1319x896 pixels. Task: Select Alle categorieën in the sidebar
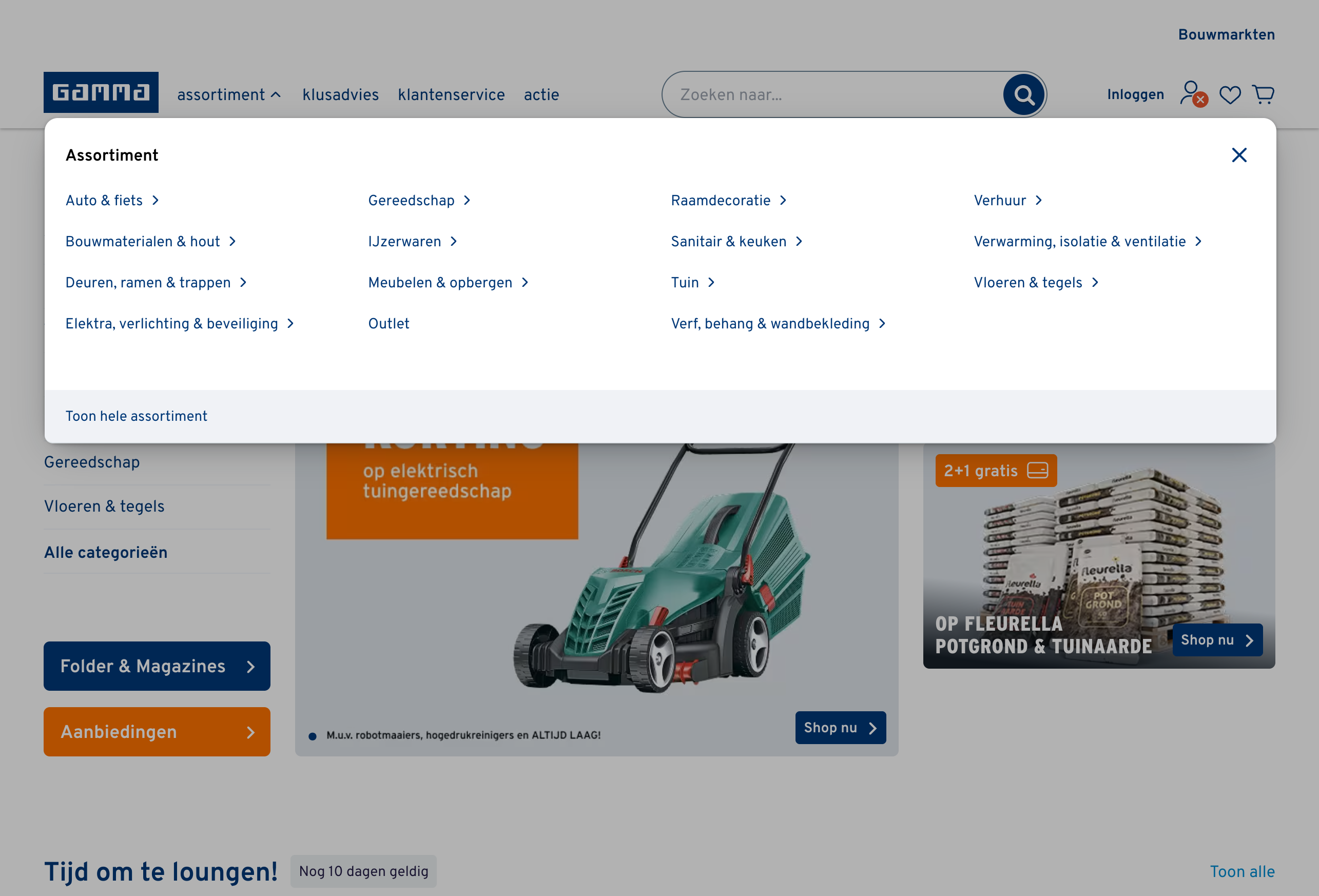(106, 552)
